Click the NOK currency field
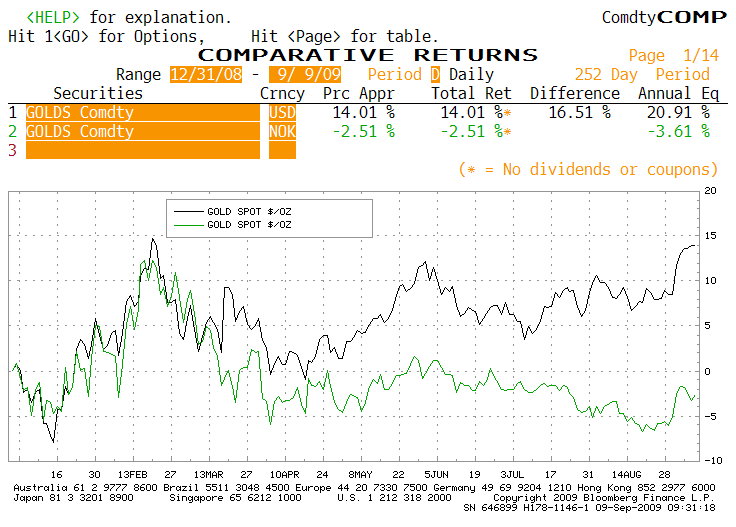 [x=282, y=131]
